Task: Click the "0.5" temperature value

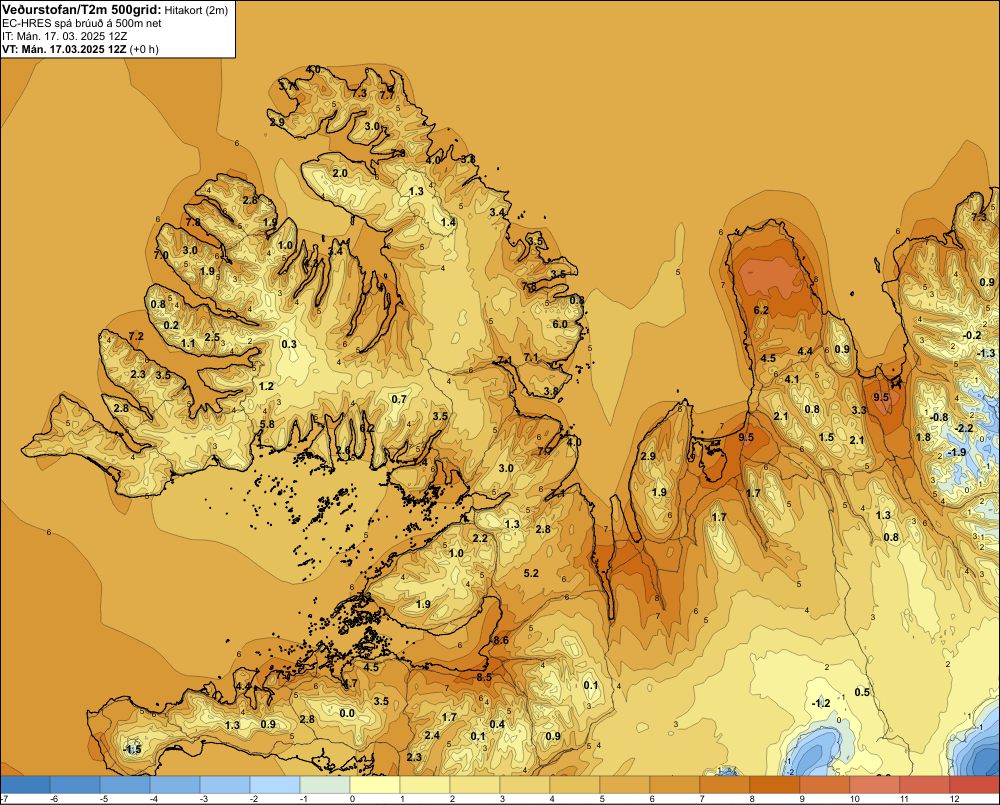Action: coord(862,692)
